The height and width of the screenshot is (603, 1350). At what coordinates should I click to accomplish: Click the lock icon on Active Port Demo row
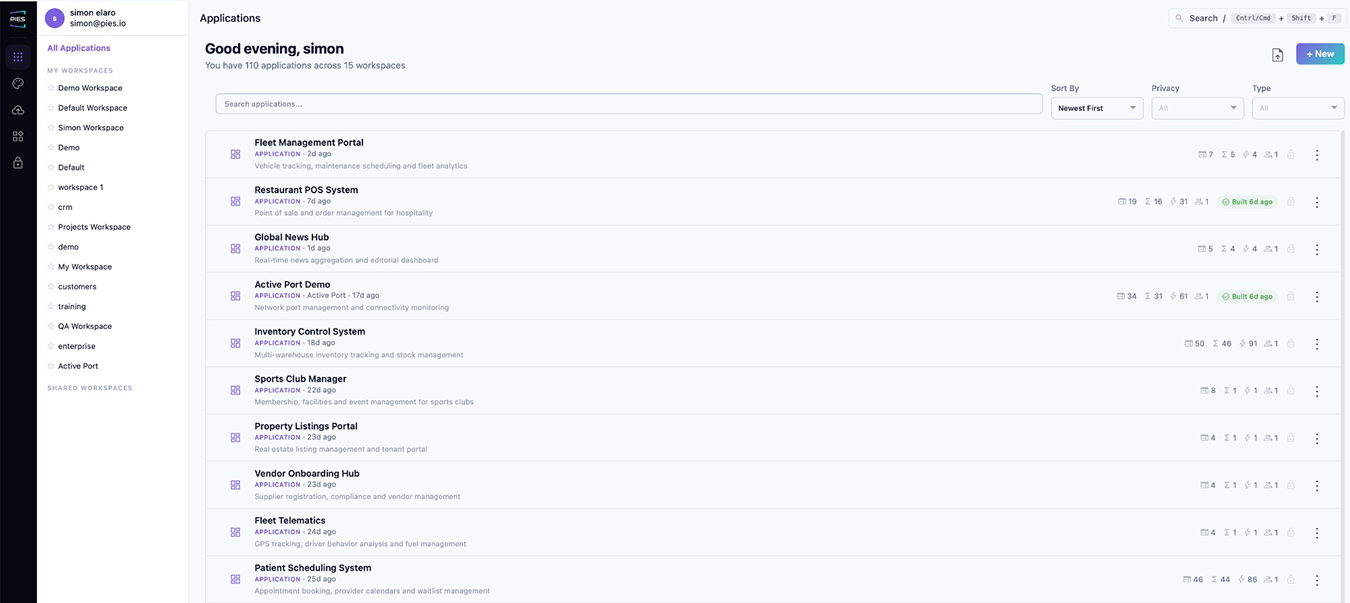coord(1291,297)
